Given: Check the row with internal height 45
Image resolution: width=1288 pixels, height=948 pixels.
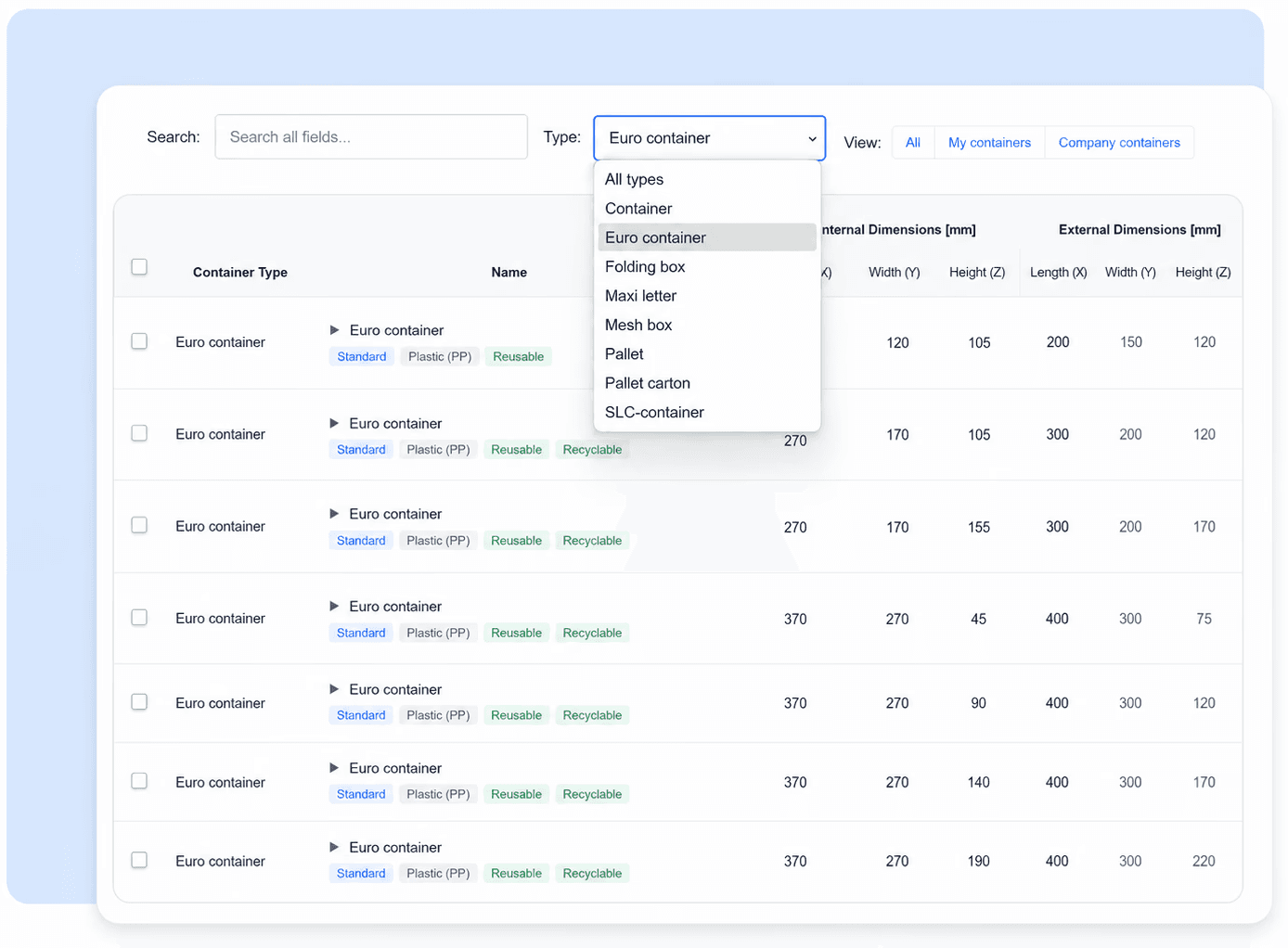Looking at the screenshot, I should [x=139, y=618].
